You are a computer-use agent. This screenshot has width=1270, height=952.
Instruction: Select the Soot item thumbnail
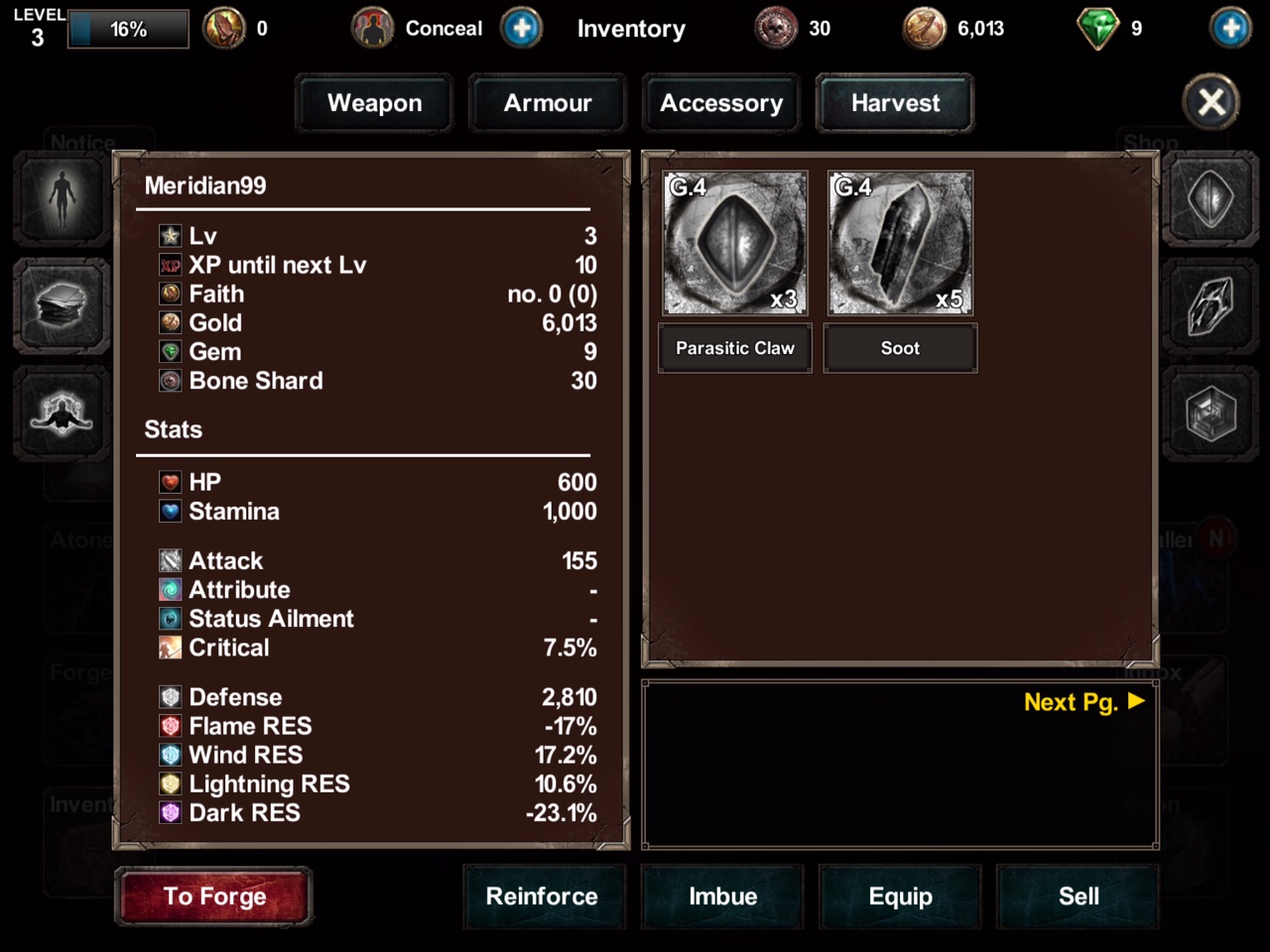pyautogui.click(x=900, y=243)
